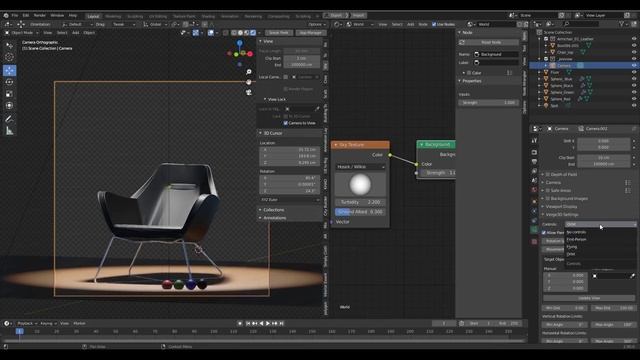Enable the Safe Areas checkbox

coord(548,191)
